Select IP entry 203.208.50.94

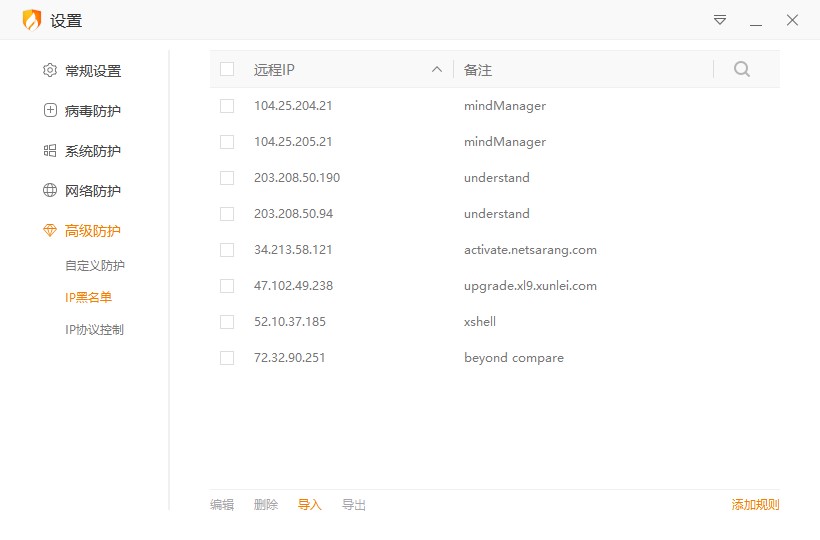coord(293,214)
